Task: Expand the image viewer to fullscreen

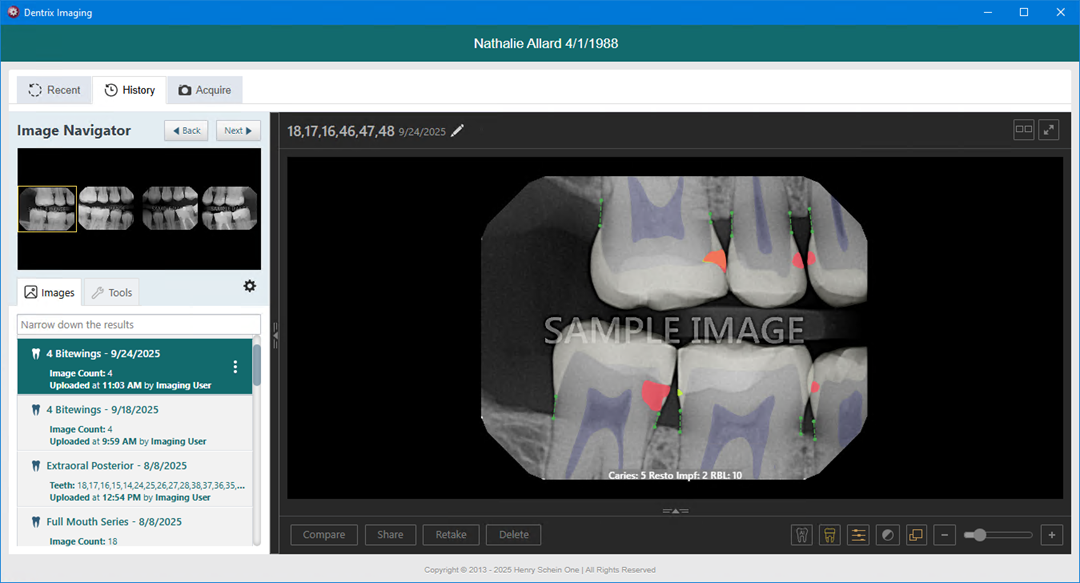Action: pos(1049,130)
